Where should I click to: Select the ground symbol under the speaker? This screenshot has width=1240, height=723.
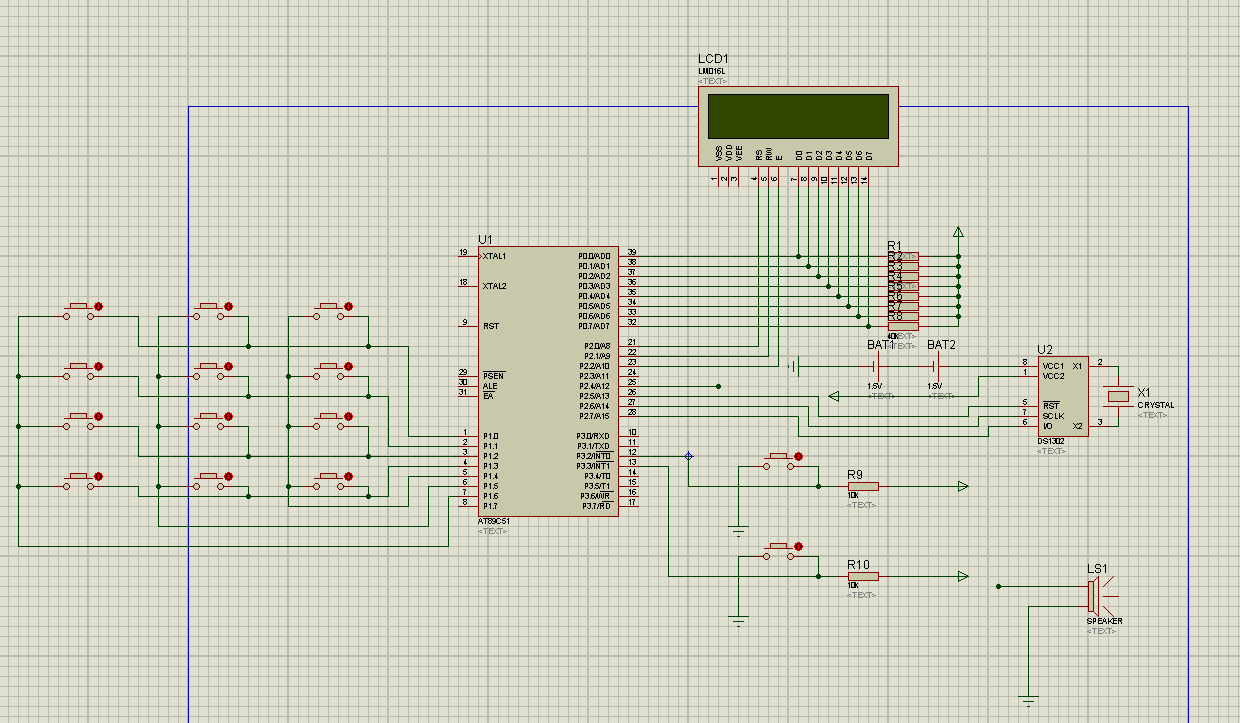pyautogui.click(x=1028, y=700)
